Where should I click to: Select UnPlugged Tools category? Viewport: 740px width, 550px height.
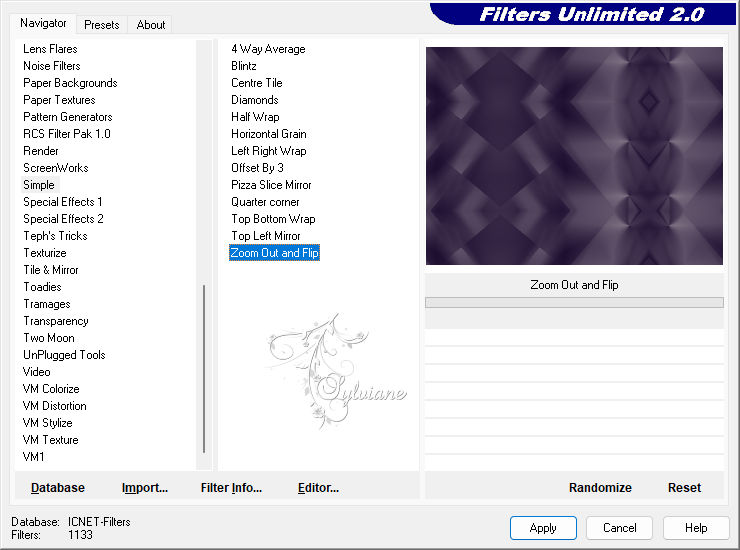click(x=64, y=355)
